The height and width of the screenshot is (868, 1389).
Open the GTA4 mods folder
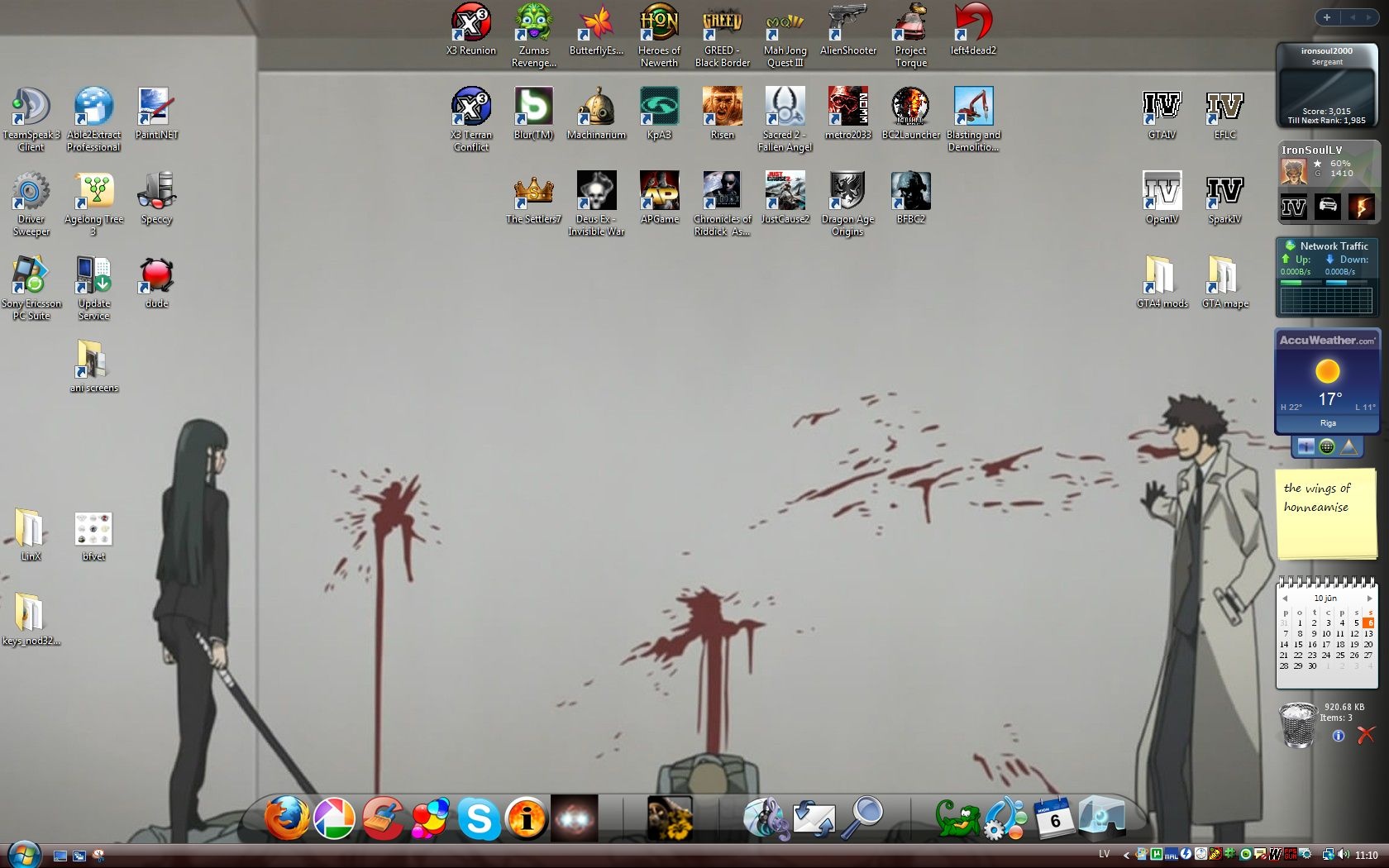click(1162, 283)
